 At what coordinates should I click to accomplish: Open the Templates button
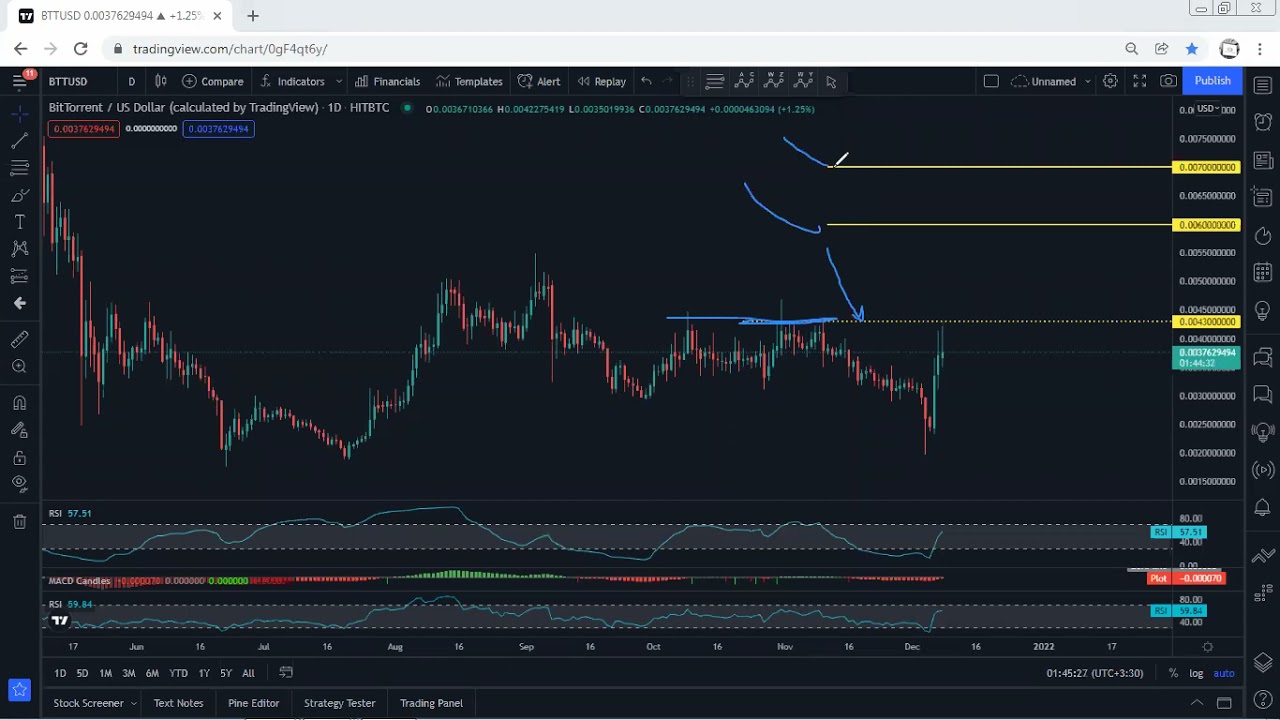(x=468, y=81)
